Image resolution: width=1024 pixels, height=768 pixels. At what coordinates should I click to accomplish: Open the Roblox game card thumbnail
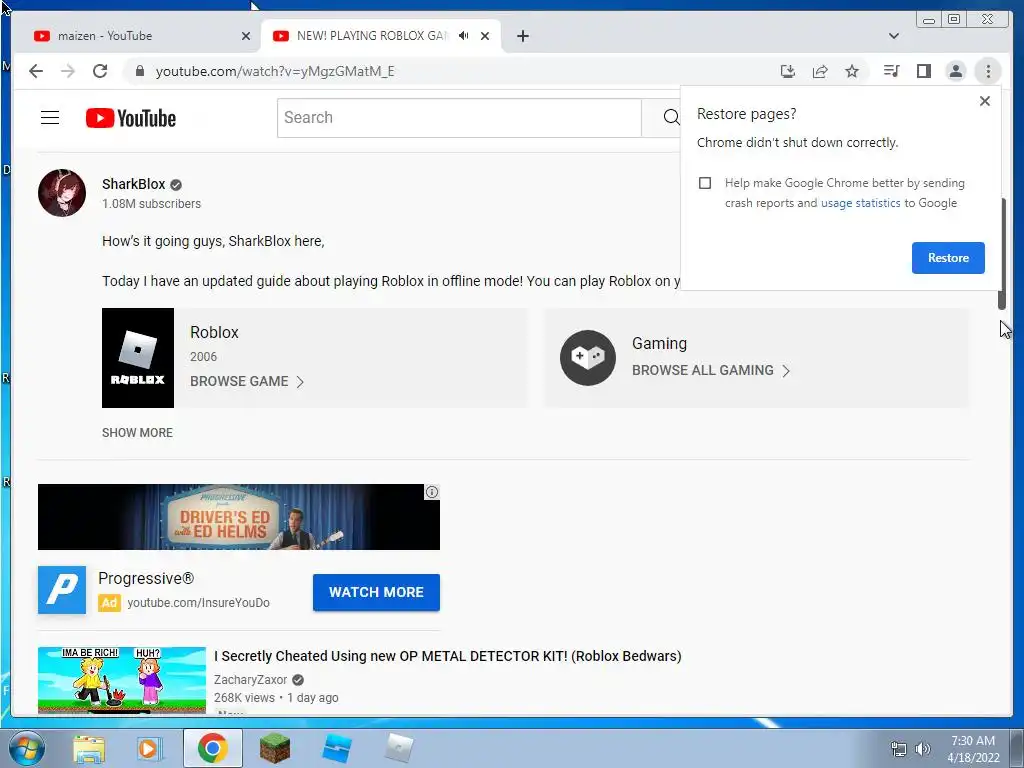pyautogui.click(x=138, y=358)
